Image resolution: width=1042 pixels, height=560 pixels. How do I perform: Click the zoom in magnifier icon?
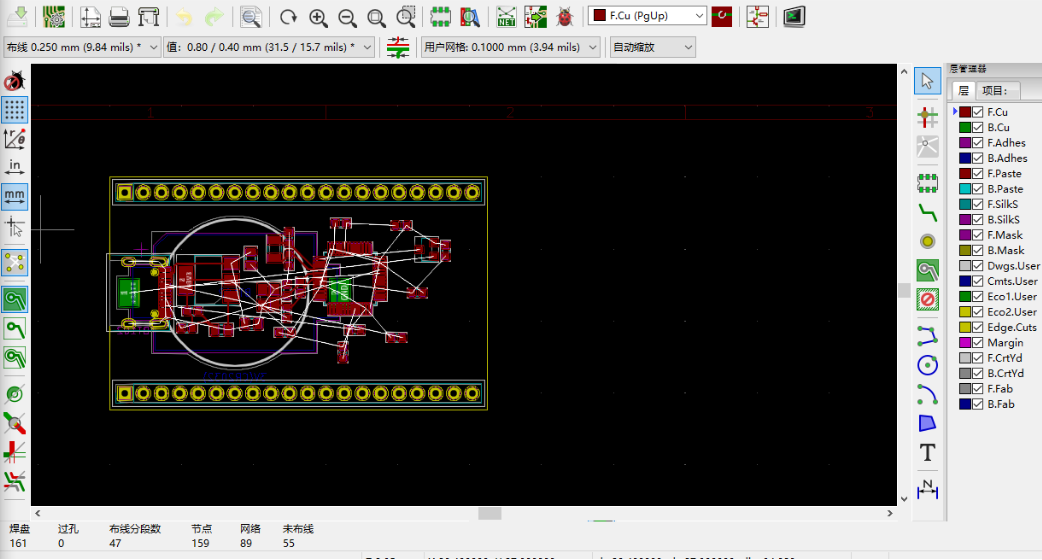click(x=318, y=17)
